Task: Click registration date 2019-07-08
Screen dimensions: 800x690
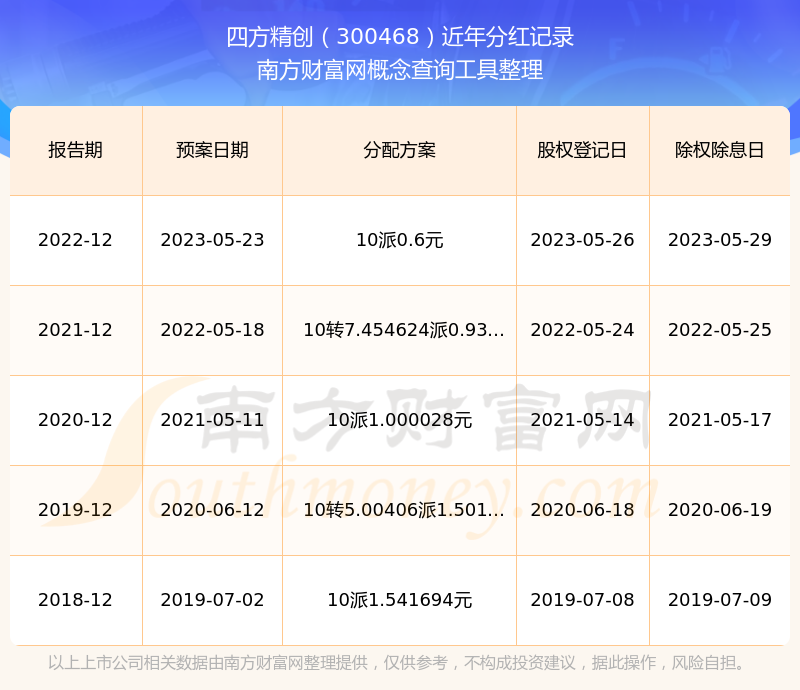Action: click(582, 600)
